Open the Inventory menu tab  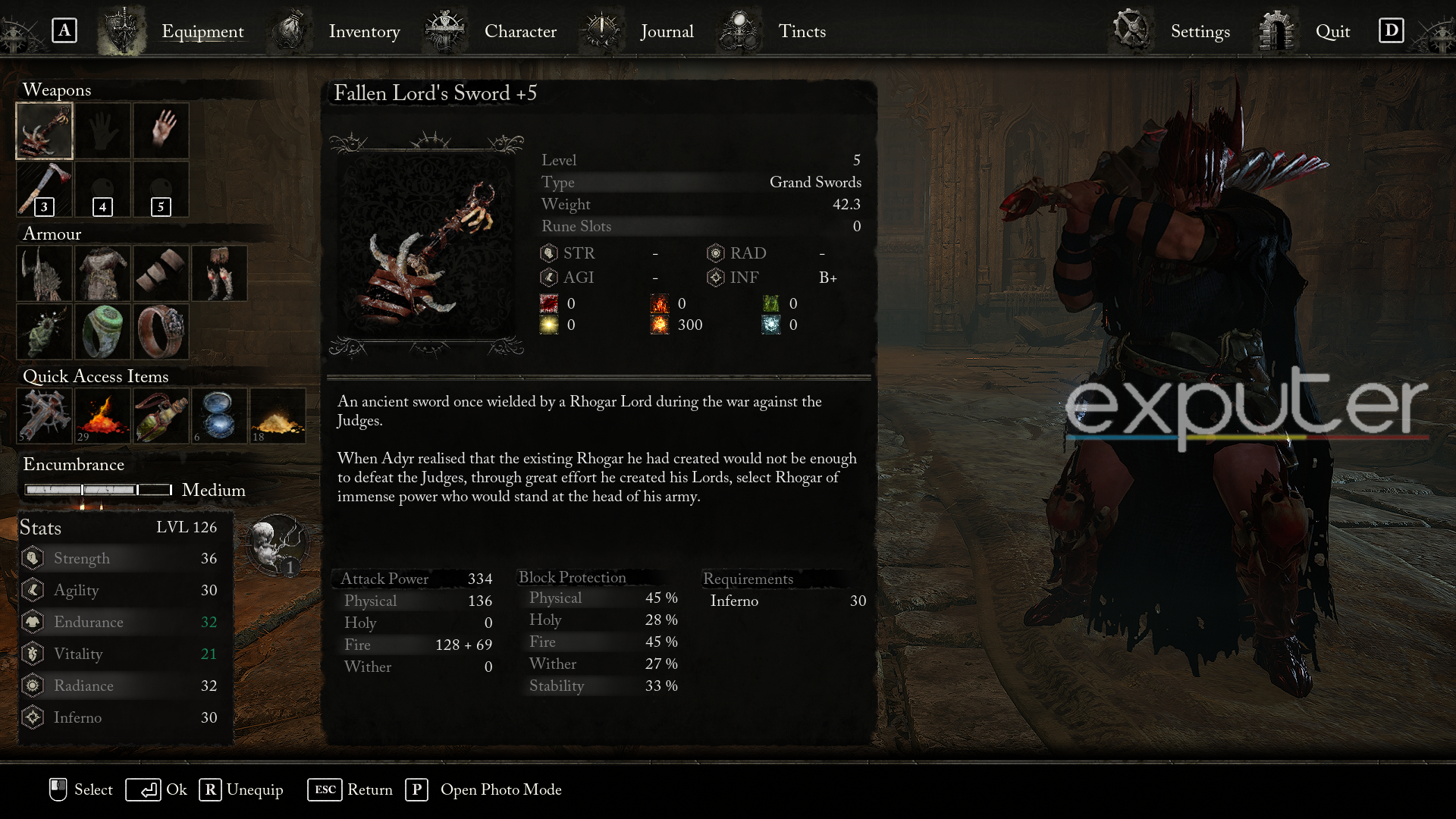[x=364, y=31]
